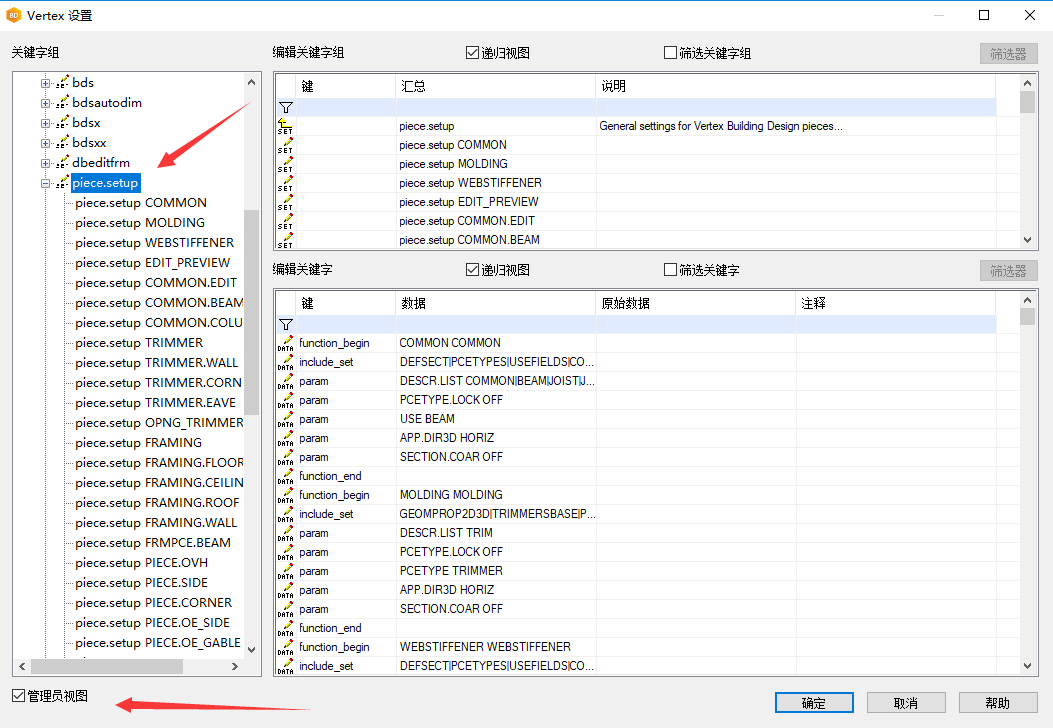1053x728 pixels.
Task: Click the filter funnel icon in keyword table
Action: [285, 324]
